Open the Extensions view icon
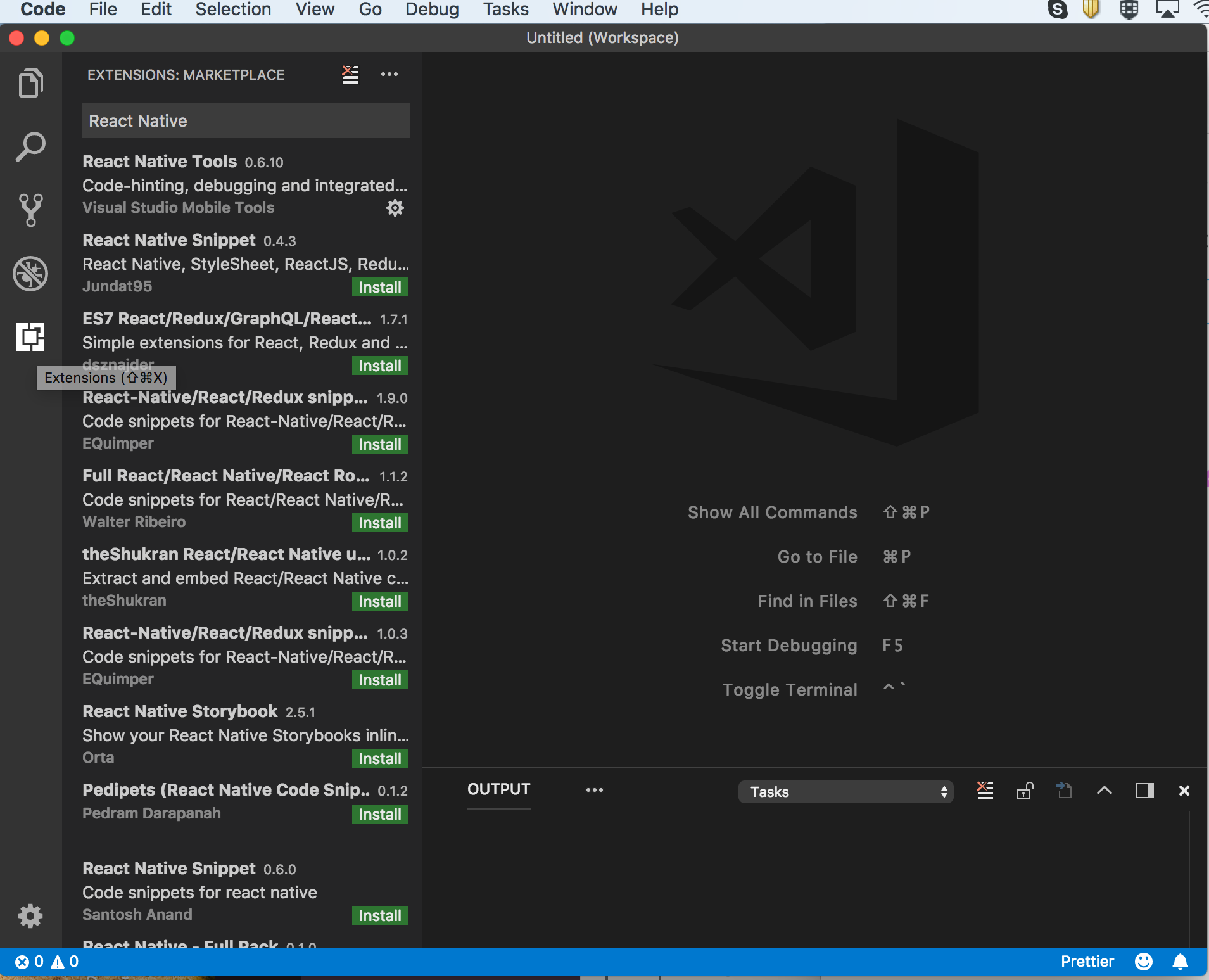Image resolution: width=1209 pixels, height=980 pixels. [x=29, y=336]
